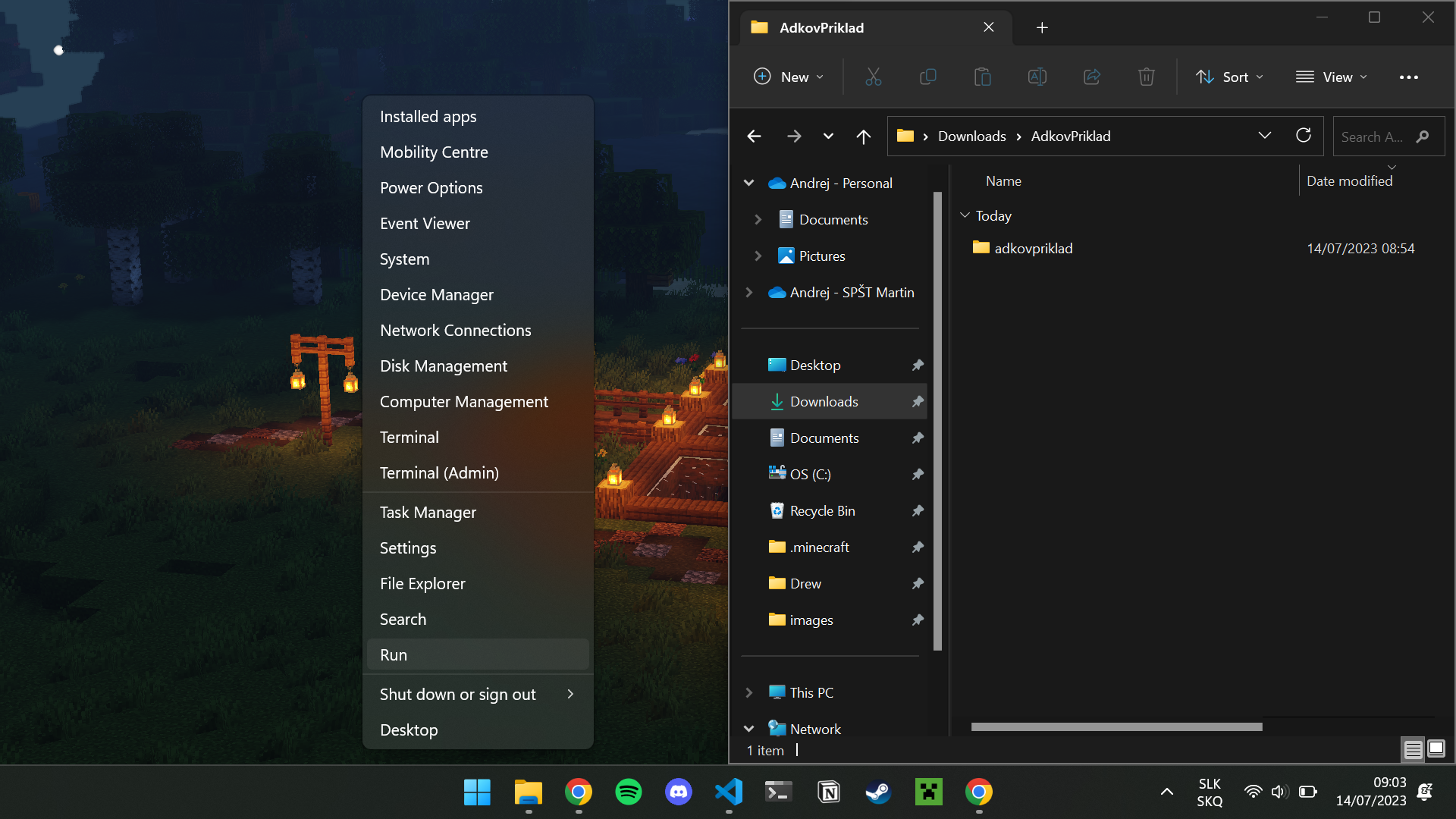Go back with the left arrow button
This screenshot has height=819, width=1456.
(754, 136)
